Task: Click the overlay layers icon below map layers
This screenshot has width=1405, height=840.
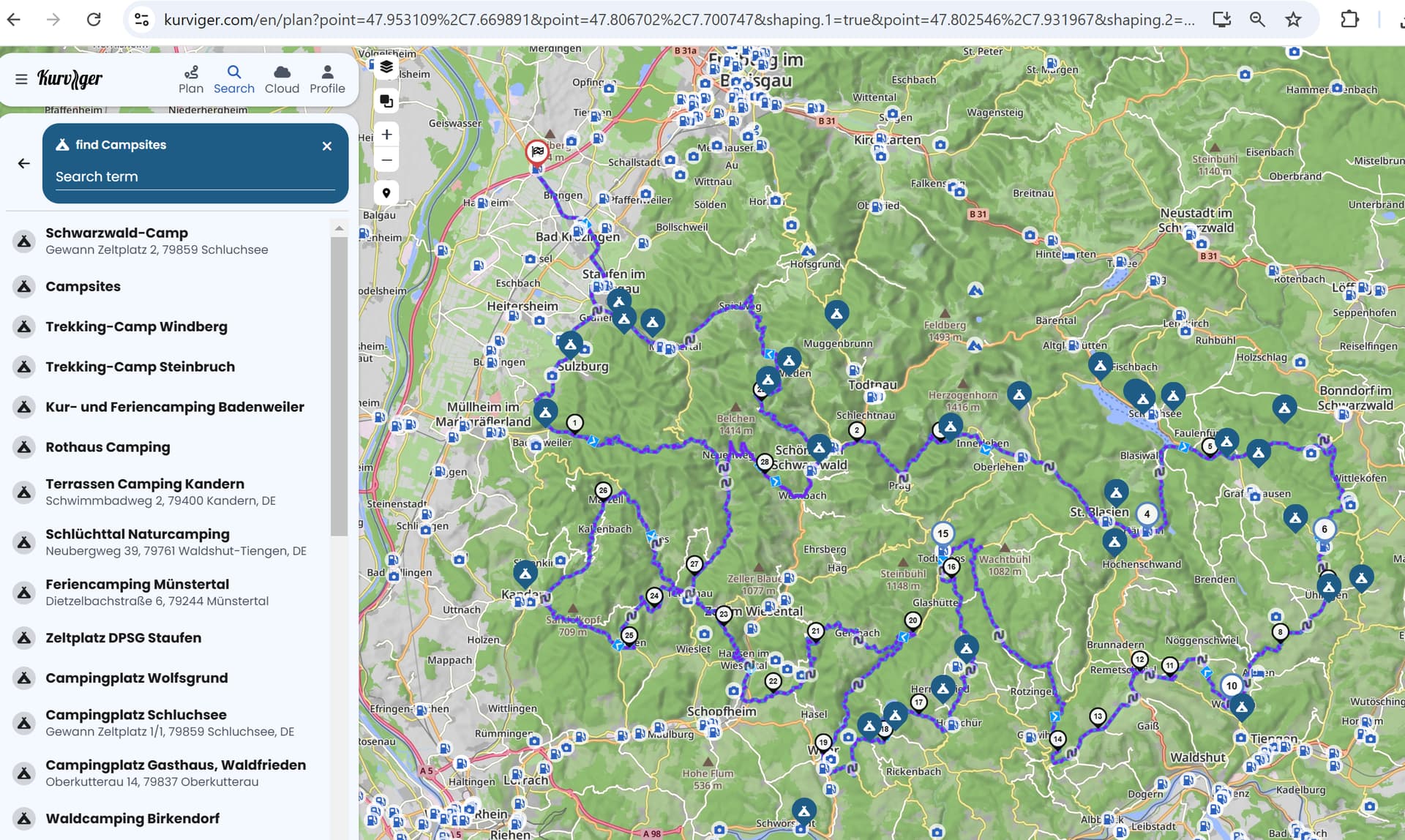Action: pos(386,101)
